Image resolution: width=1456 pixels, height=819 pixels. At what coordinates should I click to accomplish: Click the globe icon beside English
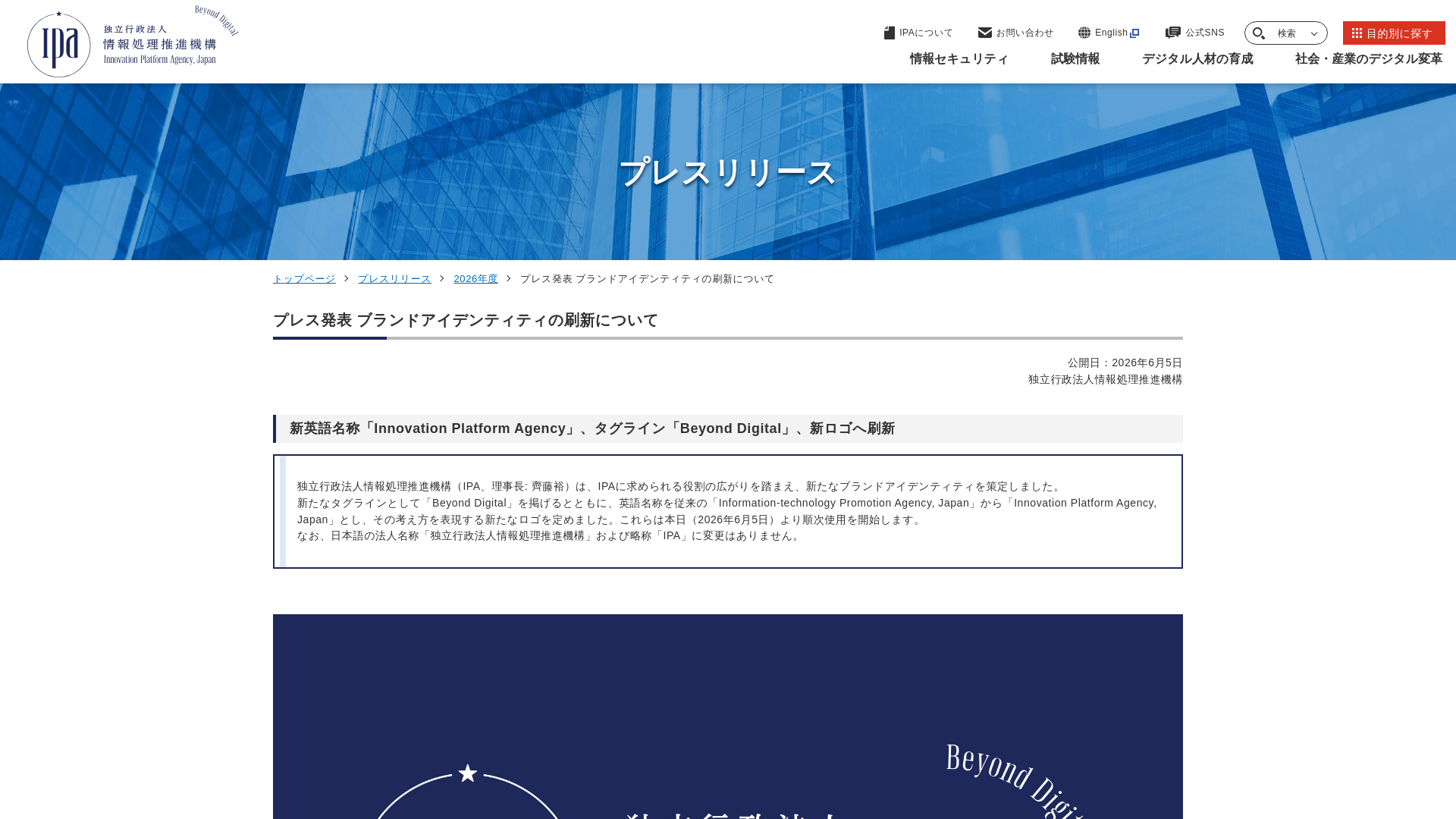tap(1084, 33)
